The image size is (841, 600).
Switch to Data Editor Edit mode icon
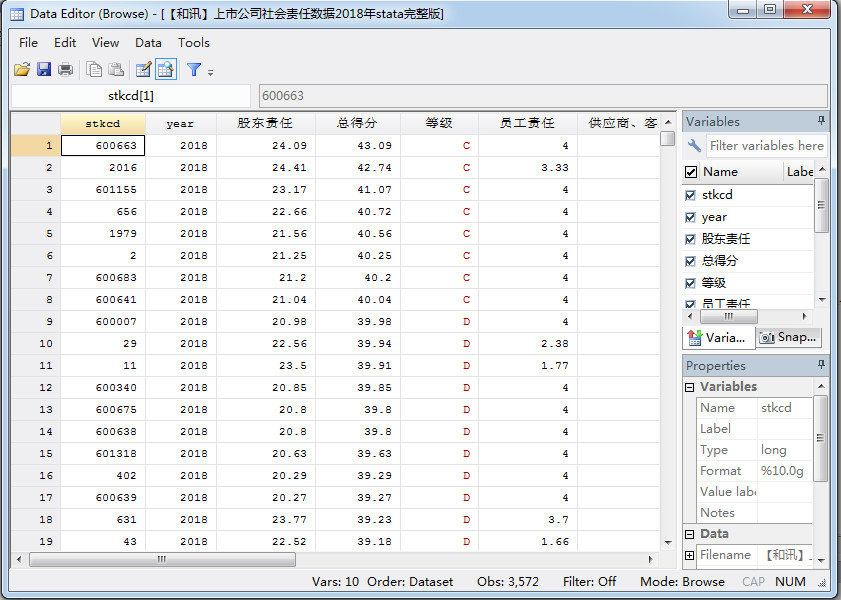143,69
